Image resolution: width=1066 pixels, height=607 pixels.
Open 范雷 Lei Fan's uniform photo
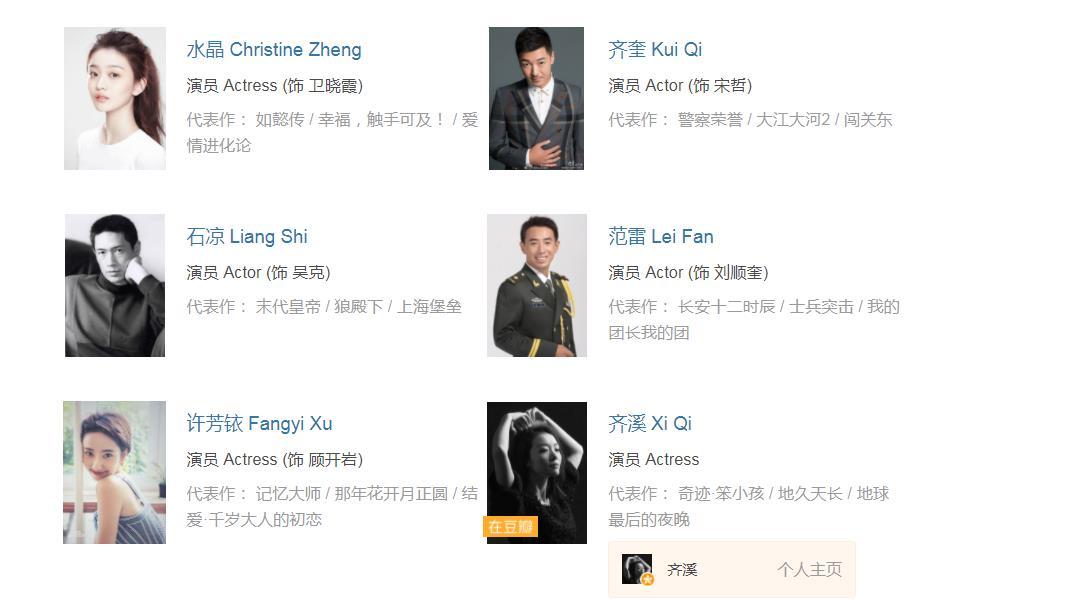click(537, 285)
